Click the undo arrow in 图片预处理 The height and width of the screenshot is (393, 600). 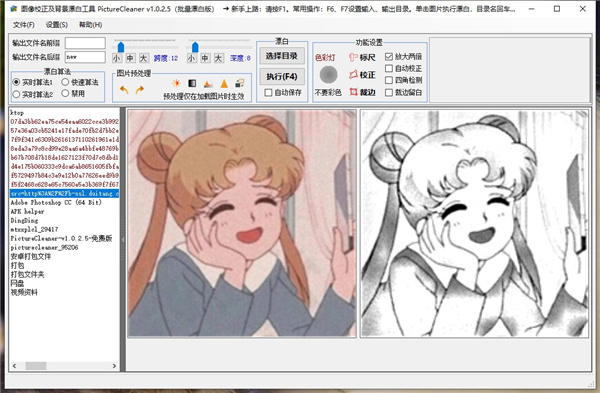[124, 90]
